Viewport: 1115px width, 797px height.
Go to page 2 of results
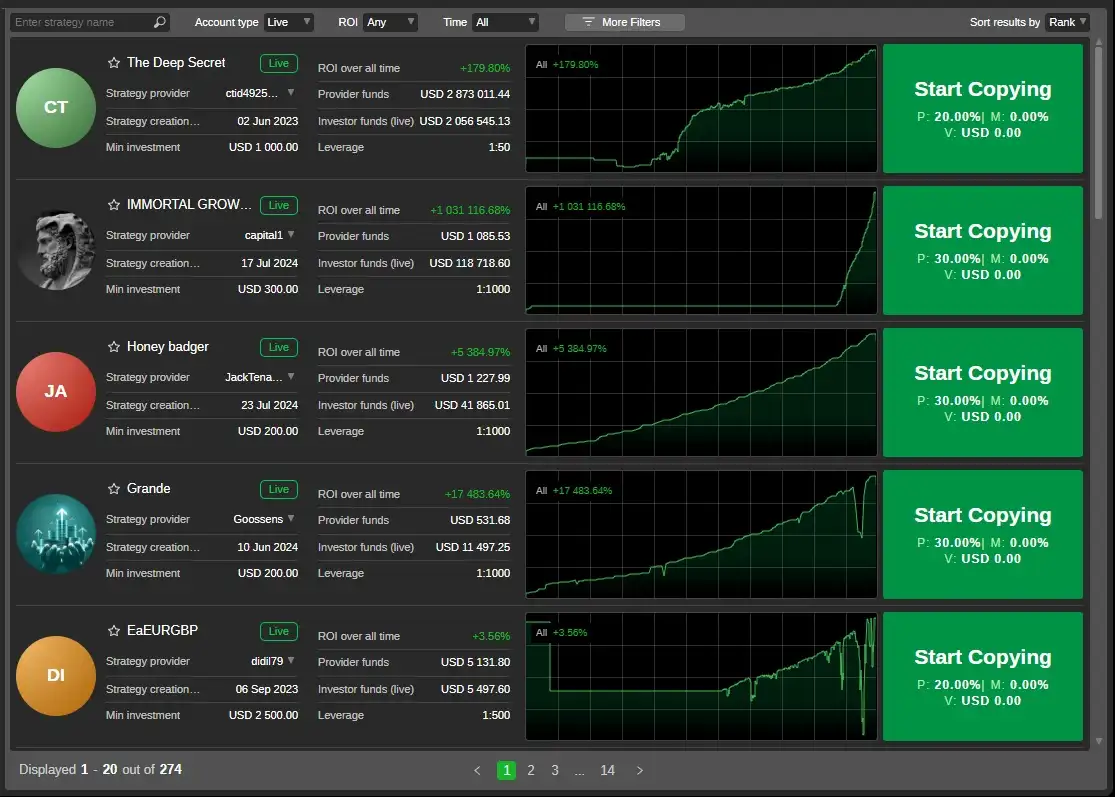[x=531, y=770]
